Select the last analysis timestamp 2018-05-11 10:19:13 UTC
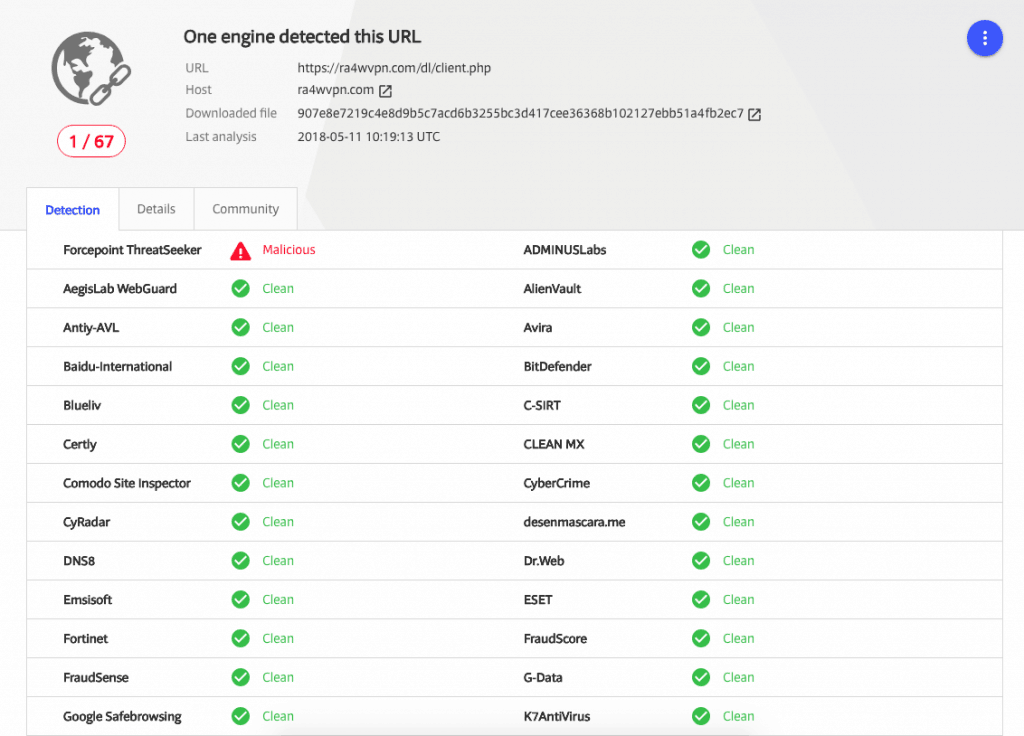Screen dimensions: 1024x736 point(368,136)
